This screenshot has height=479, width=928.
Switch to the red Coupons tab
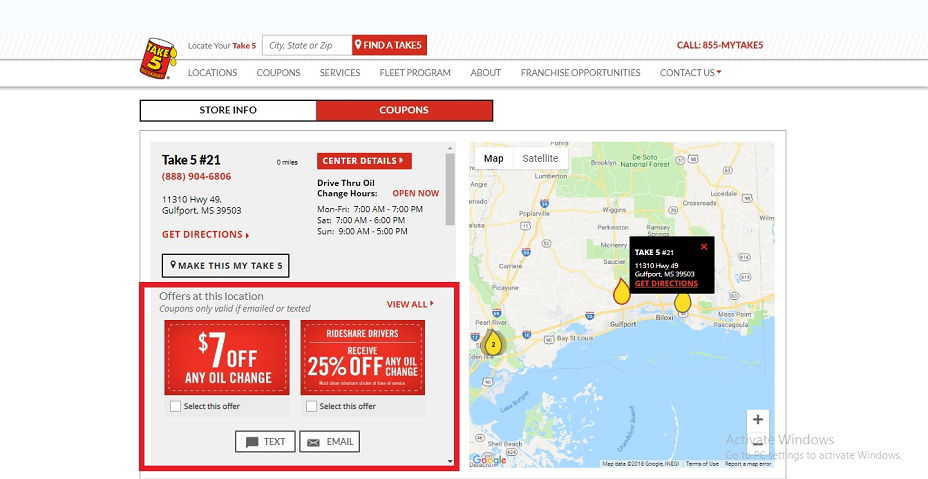404,110
